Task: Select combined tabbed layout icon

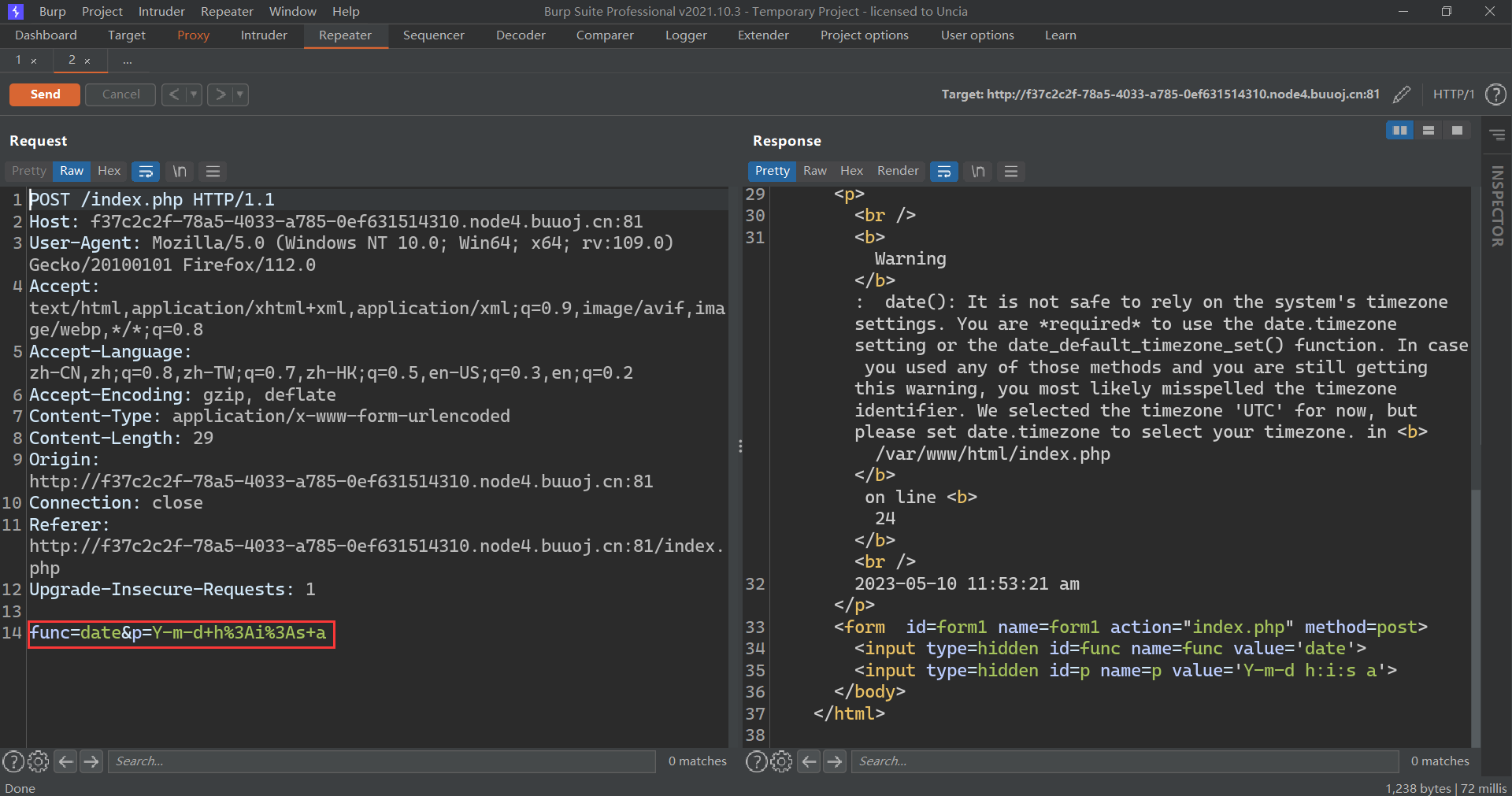Action: tap(1457, 131)
